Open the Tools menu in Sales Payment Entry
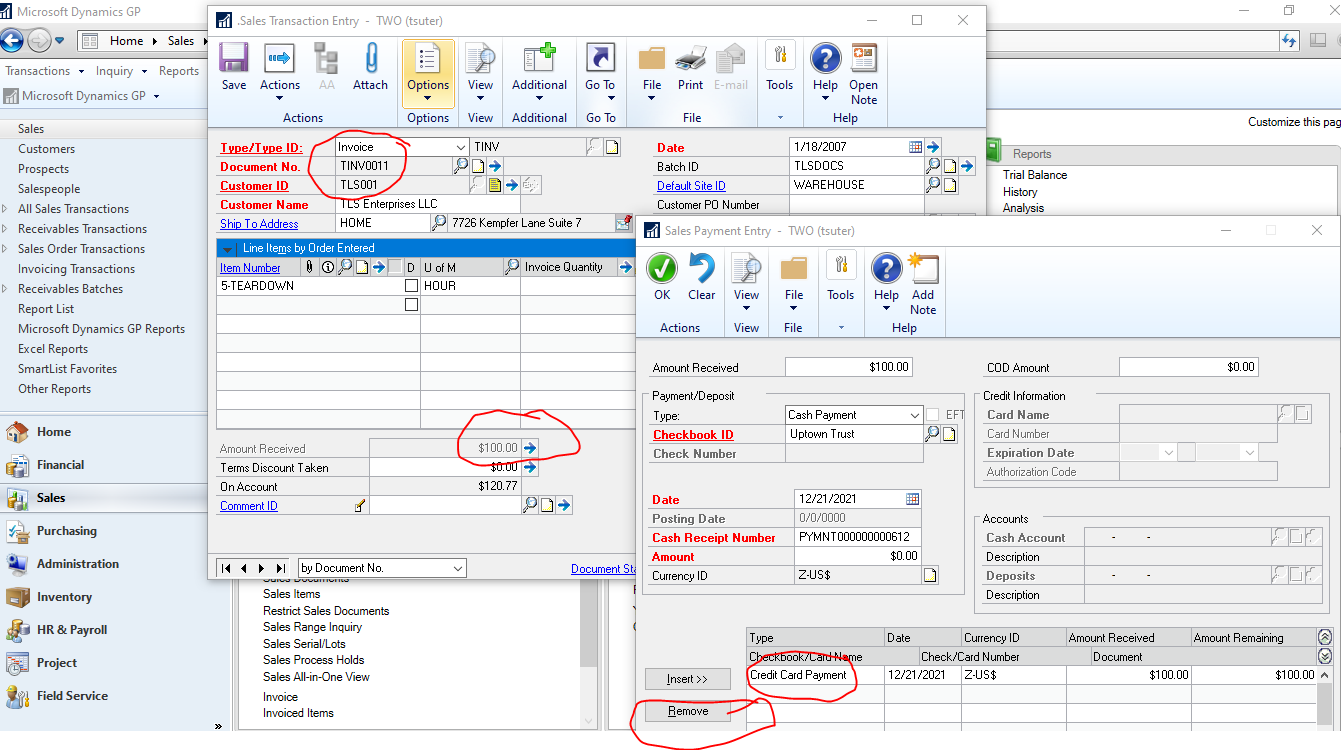 pos(841,277)
